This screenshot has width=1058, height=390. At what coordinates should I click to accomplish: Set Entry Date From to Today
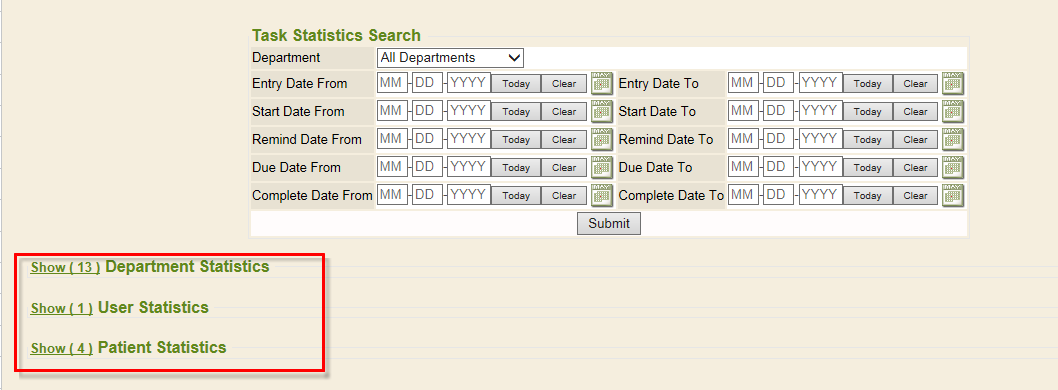click(x=516, y=84)
